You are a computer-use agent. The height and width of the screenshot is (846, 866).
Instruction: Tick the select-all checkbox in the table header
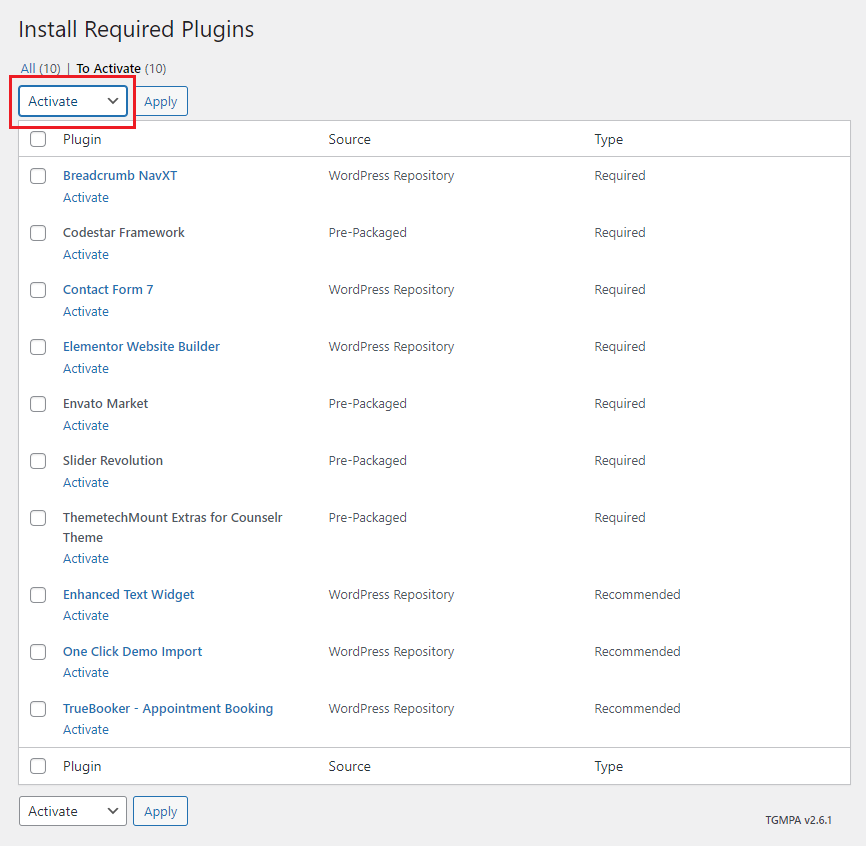[38, 139]
